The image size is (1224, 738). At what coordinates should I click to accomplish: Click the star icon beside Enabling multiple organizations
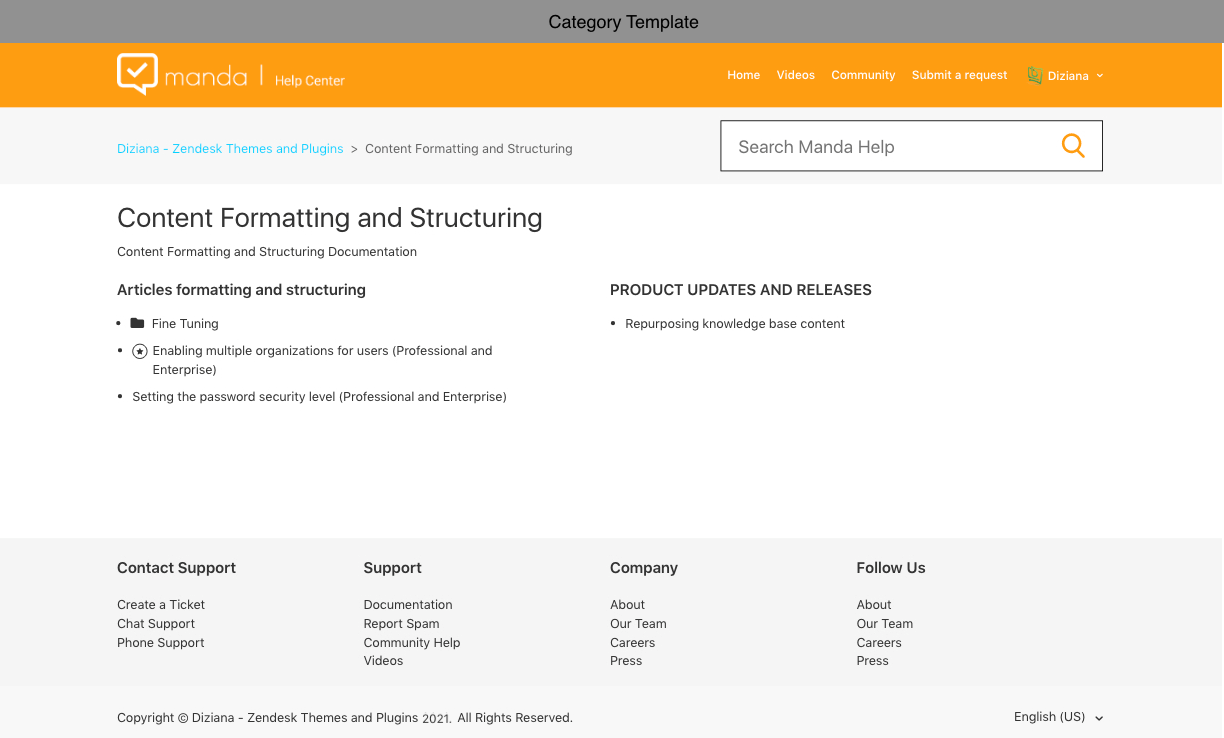click(140, 351)
